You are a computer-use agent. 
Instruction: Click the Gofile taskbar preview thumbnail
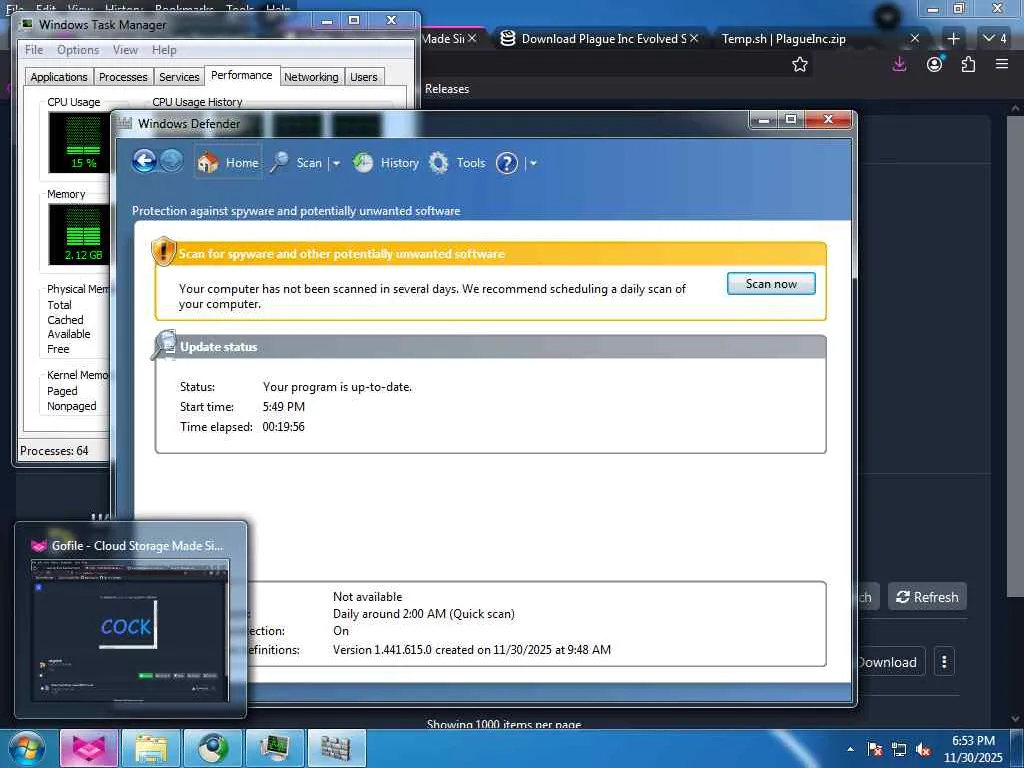[131, 620]
